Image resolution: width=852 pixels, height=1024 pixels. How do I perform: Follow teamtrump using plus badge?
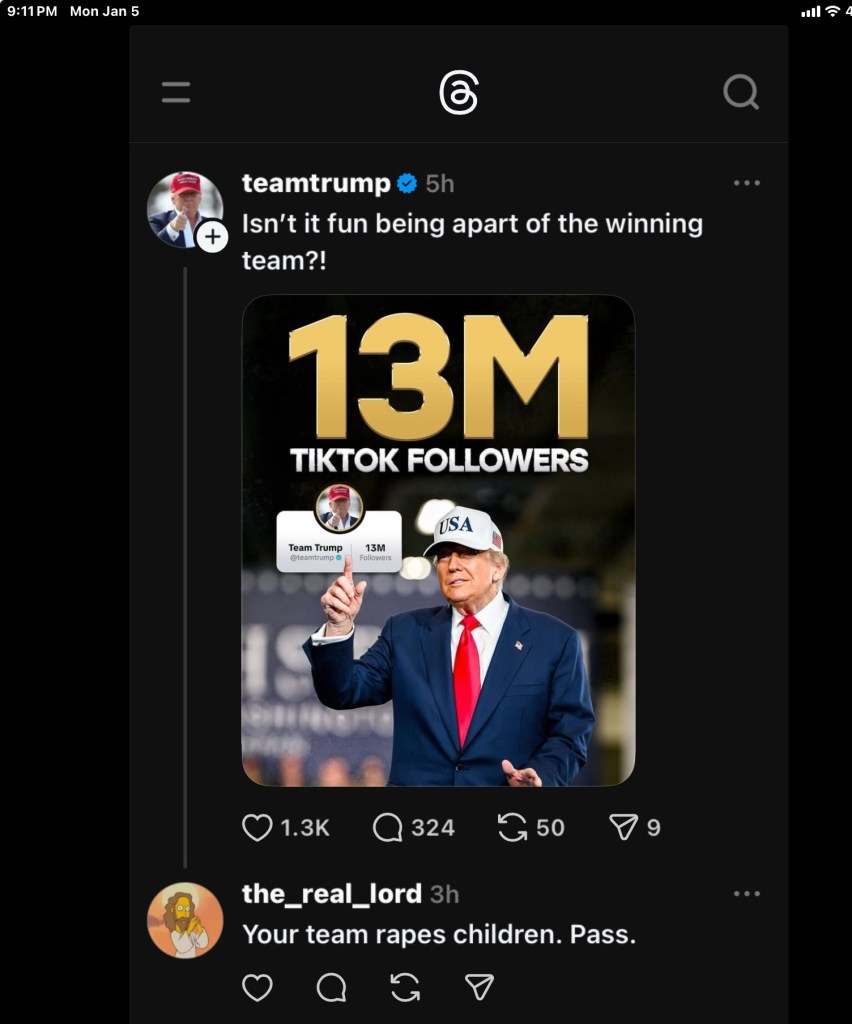click(212, 237)
